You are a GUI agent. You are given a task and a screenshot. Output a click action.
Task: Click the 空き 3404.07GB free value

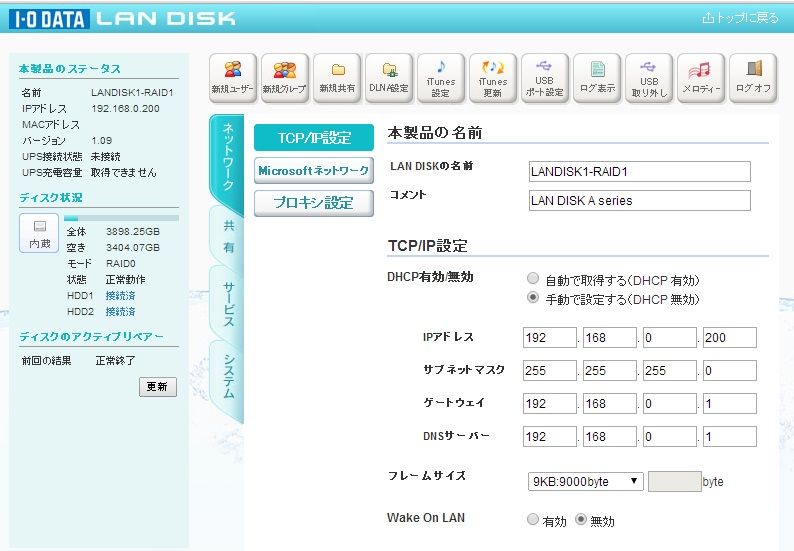tap(133, 248)
